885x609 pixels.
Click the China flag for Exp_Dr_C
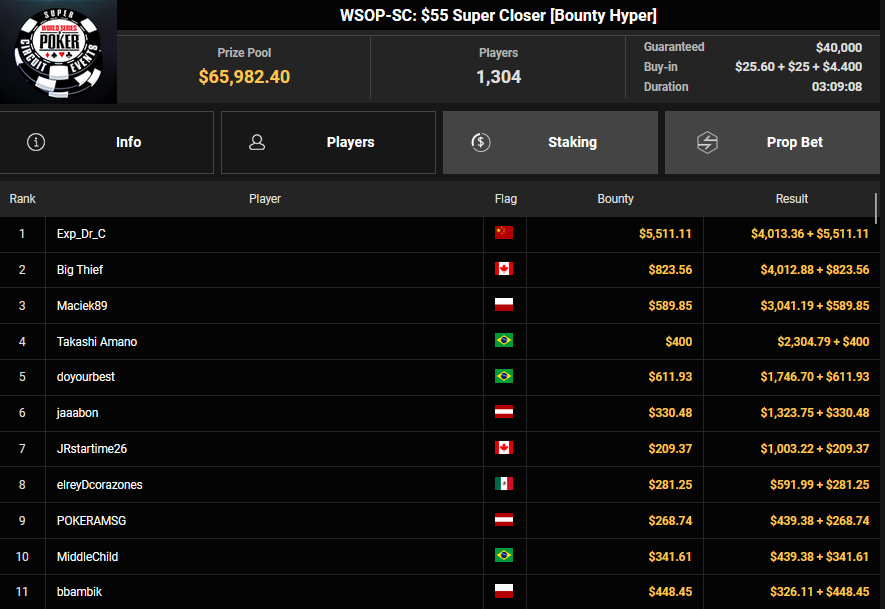point(504,234)
